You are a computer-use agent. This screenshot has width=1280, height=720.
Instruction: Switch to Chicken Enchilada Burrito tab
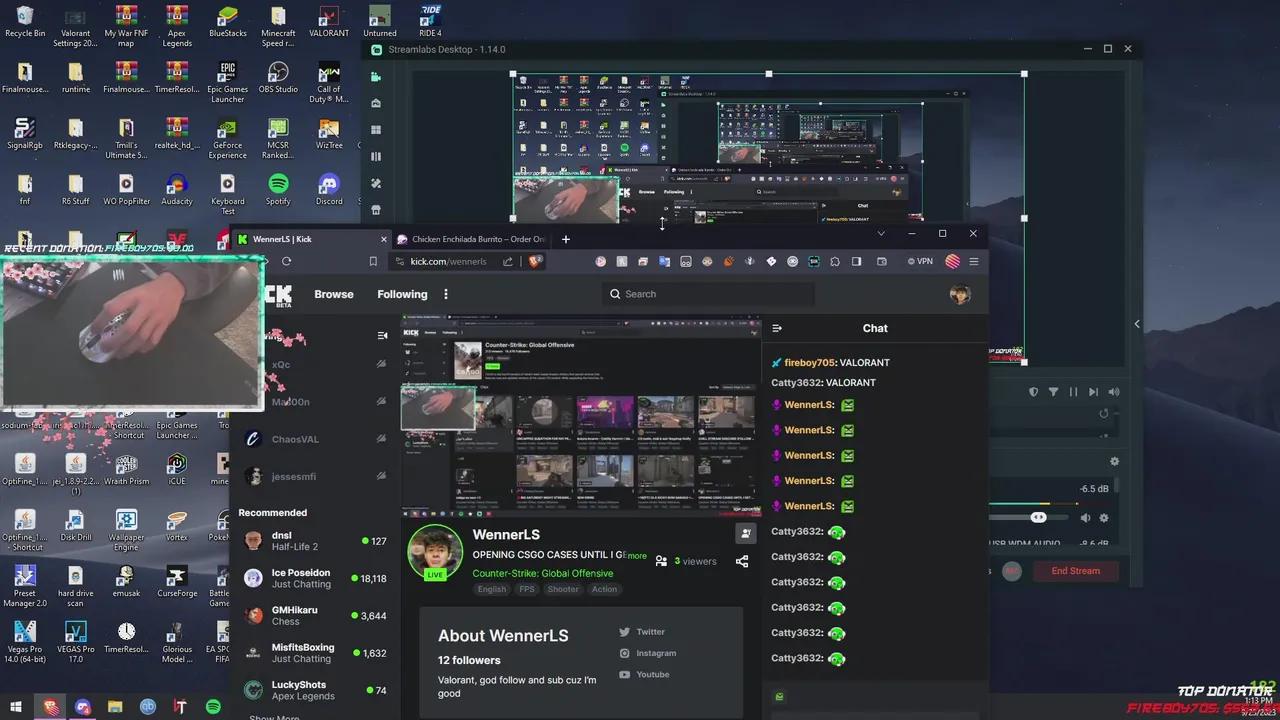(470, 239)
